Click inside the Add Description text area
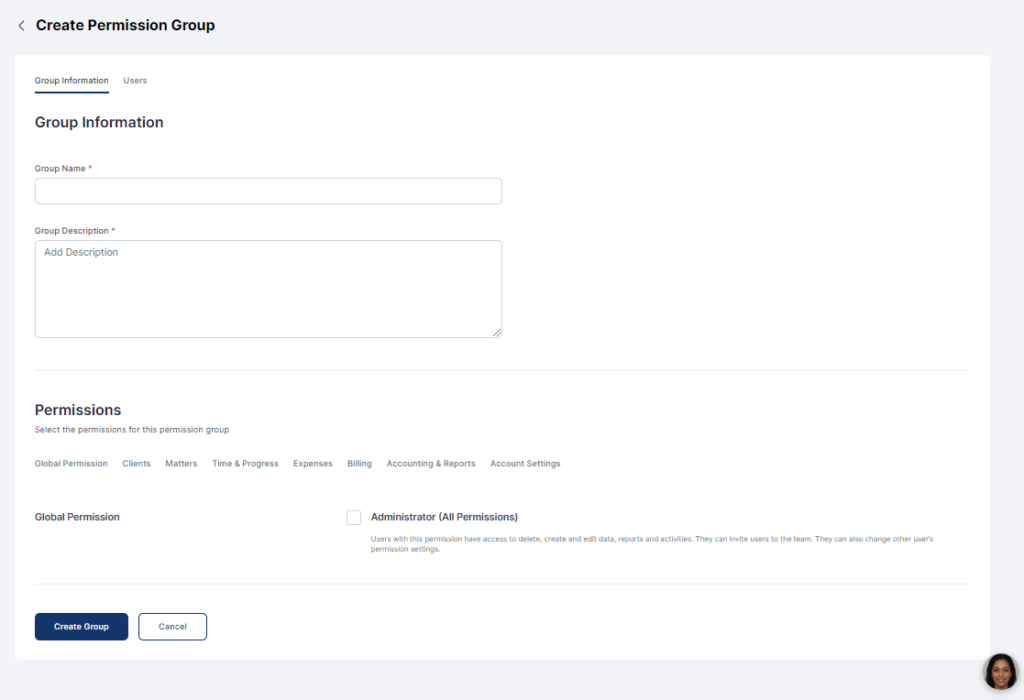1024x700 pixels. pos(268,288)
